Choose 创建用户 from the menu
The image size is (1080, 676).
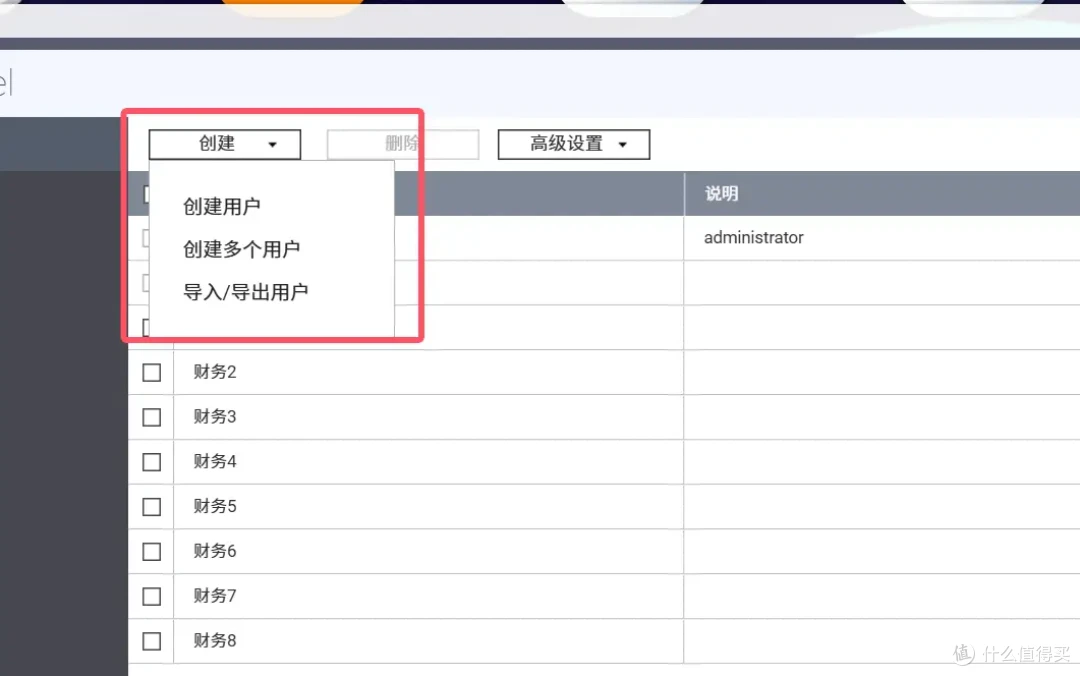[222, 206]
